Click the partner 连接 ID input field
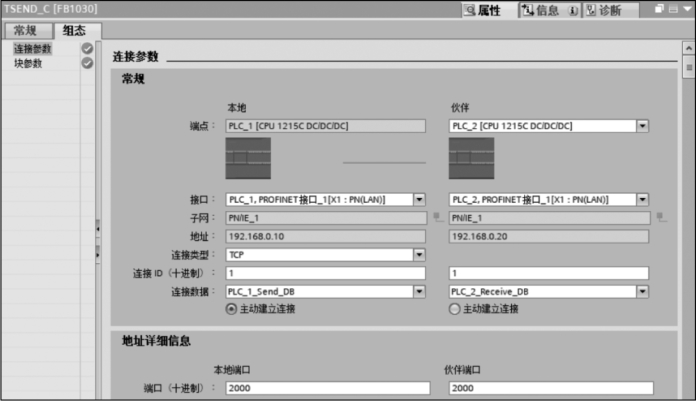696x401 pixels. click(x=549, y=273)
